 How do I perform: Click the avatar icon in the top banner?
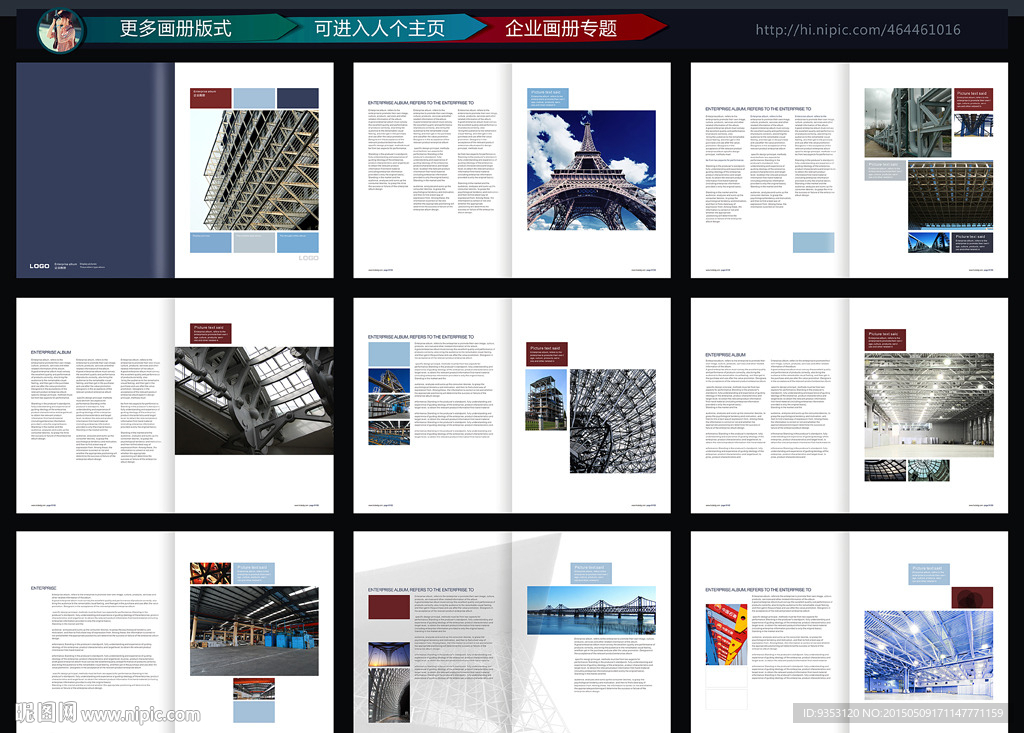click(61, 29)
